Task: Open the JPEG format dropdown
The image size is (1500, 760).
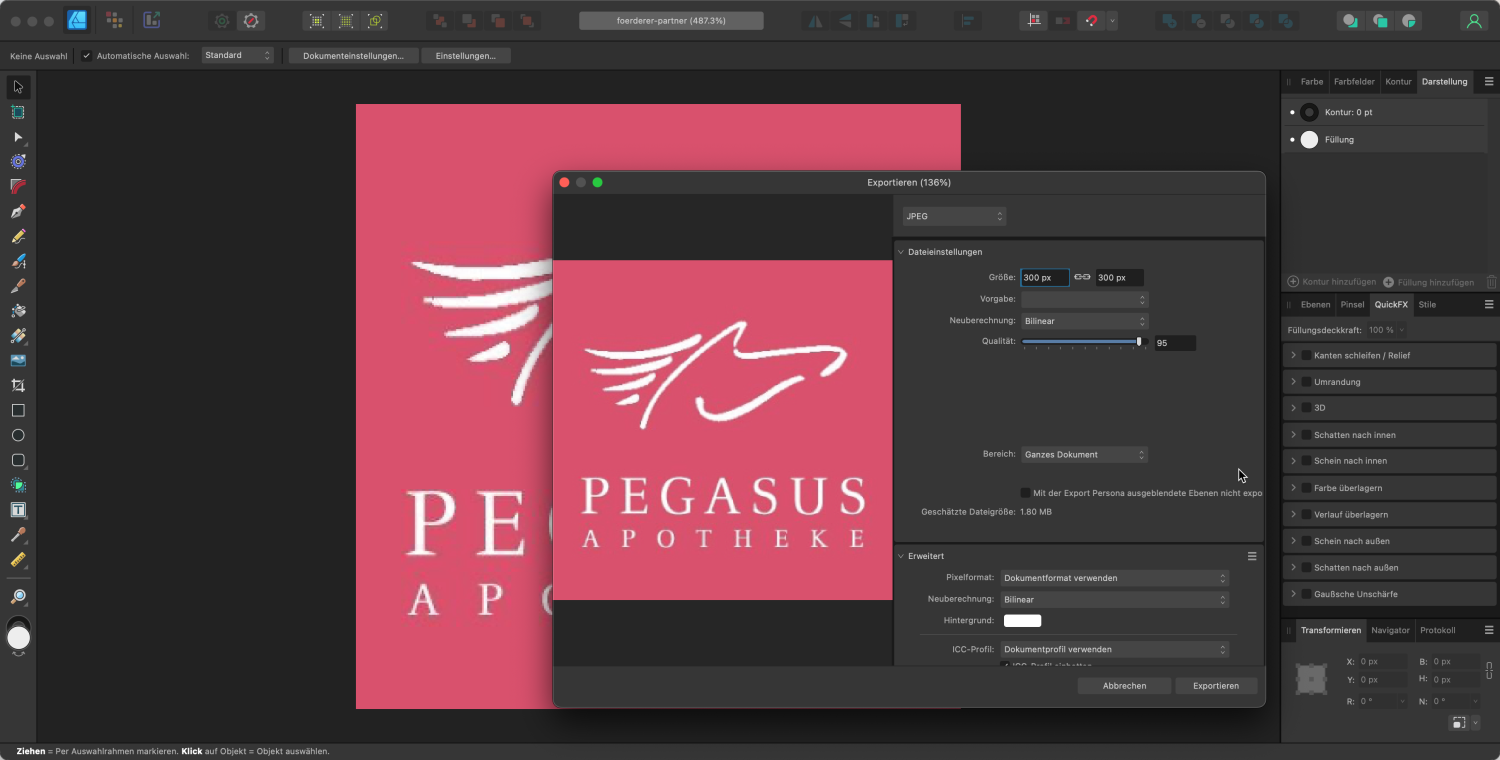Action: [x=954, y=216]
